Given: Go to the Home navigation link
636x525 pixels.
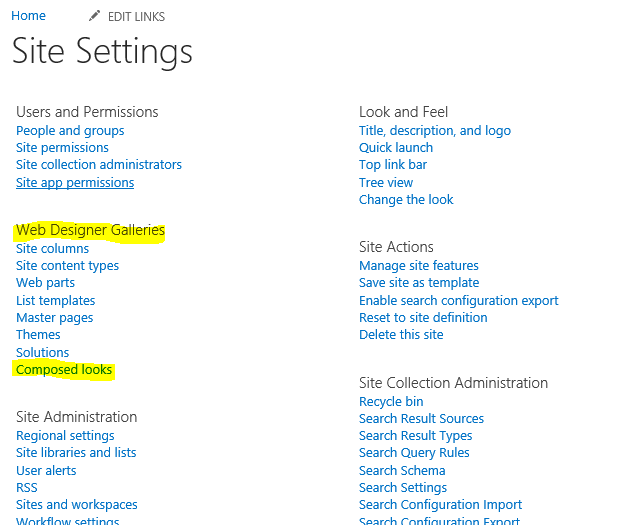Looking at the screenshot, I should (28, 16).
